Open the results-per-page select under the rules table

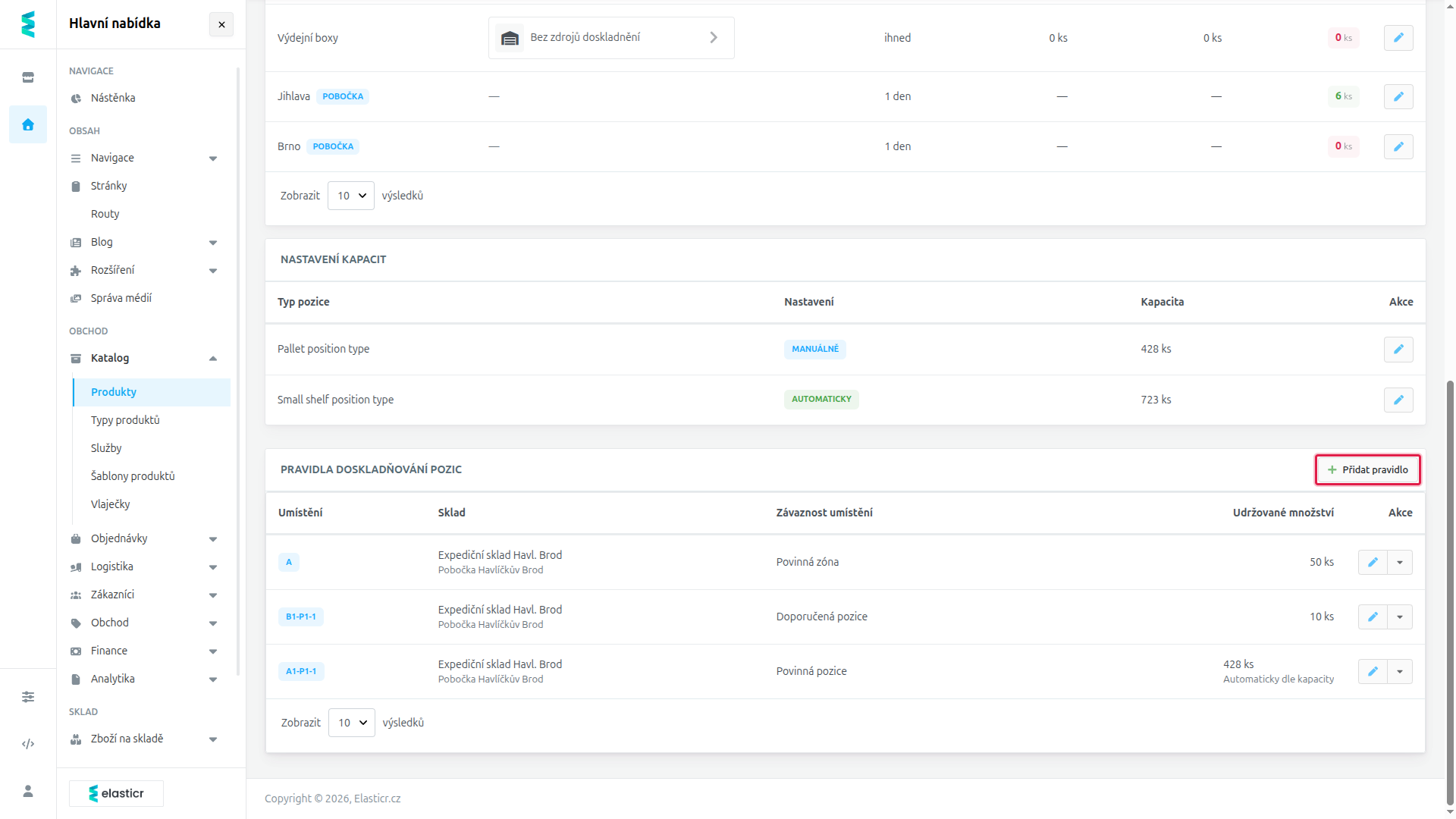pos(352,723)
